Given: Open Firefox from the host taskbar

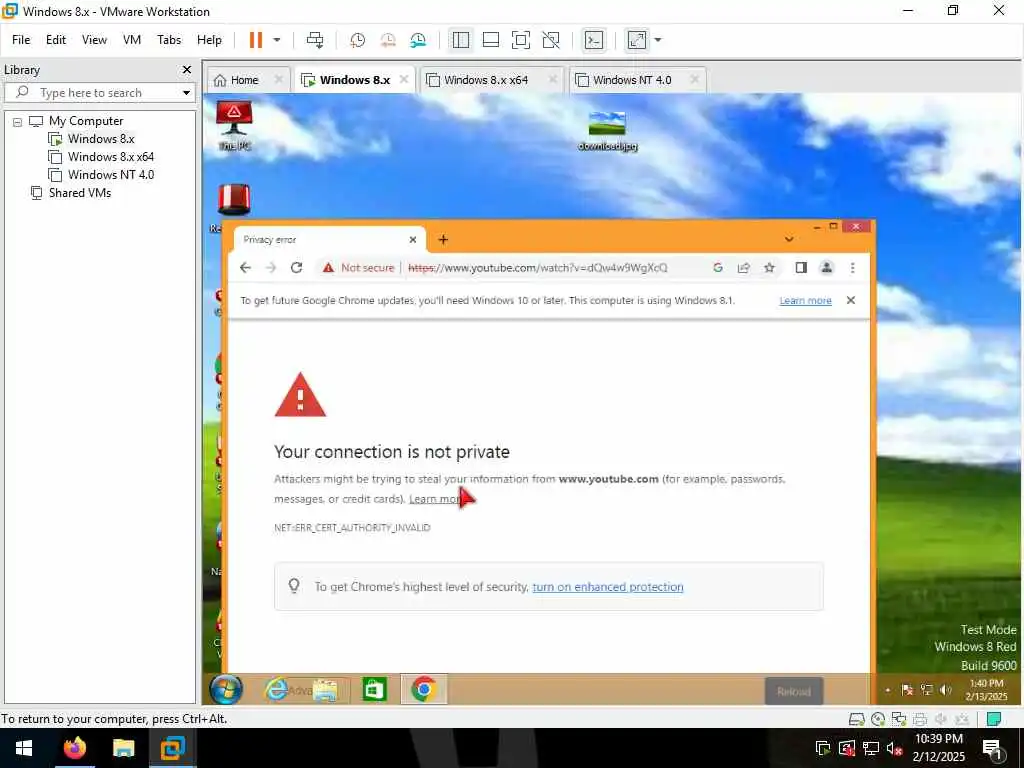Looking at the screenshot, I should click(74, 748).
